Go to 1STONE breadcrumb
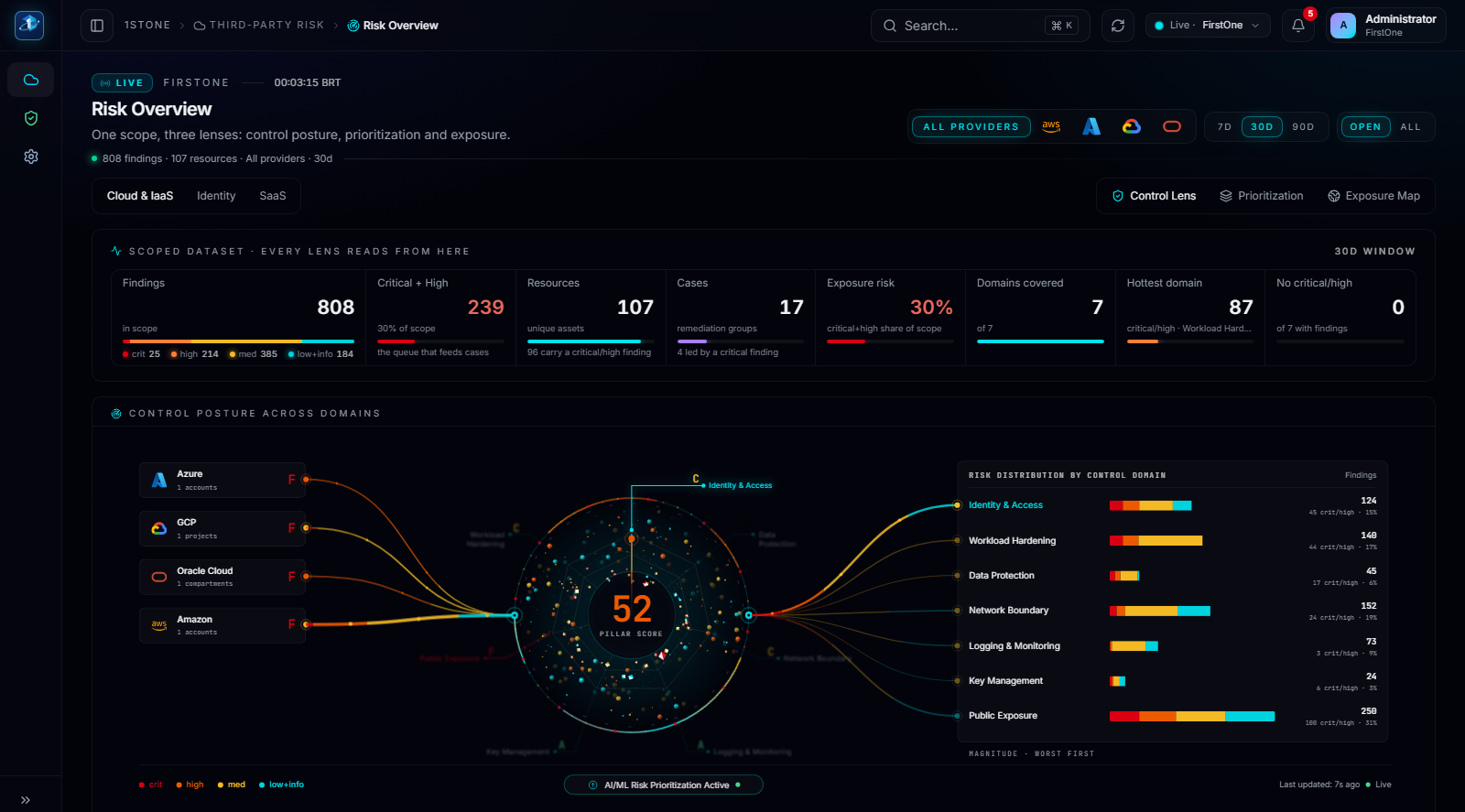Viewport: 1465px width, 812px height. pyautogui.click(x=147, y=26)
